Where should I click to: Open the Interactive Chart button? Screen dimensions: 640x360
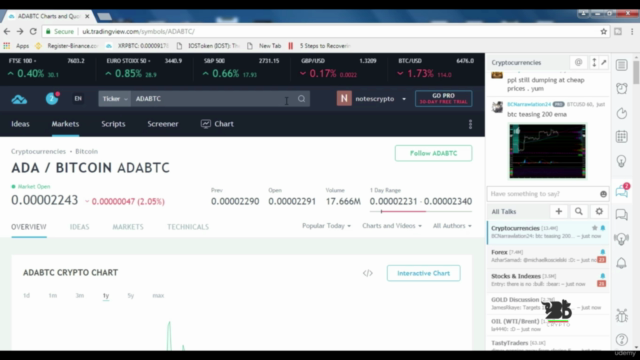424,273
